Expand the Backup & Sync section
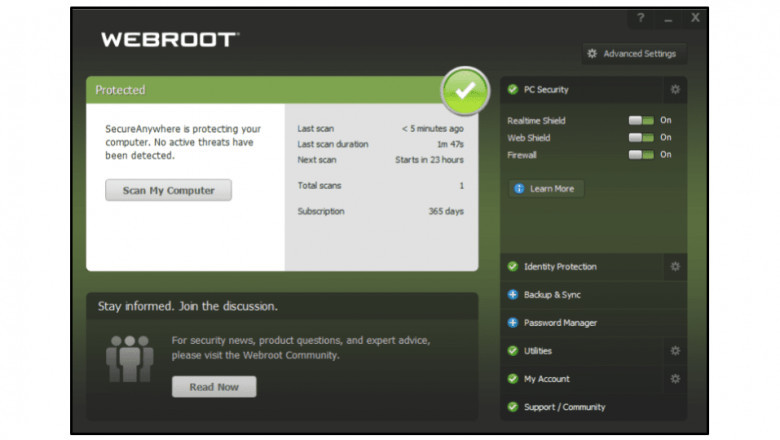Viewport: 780px width, 440px height. (551, 295)
